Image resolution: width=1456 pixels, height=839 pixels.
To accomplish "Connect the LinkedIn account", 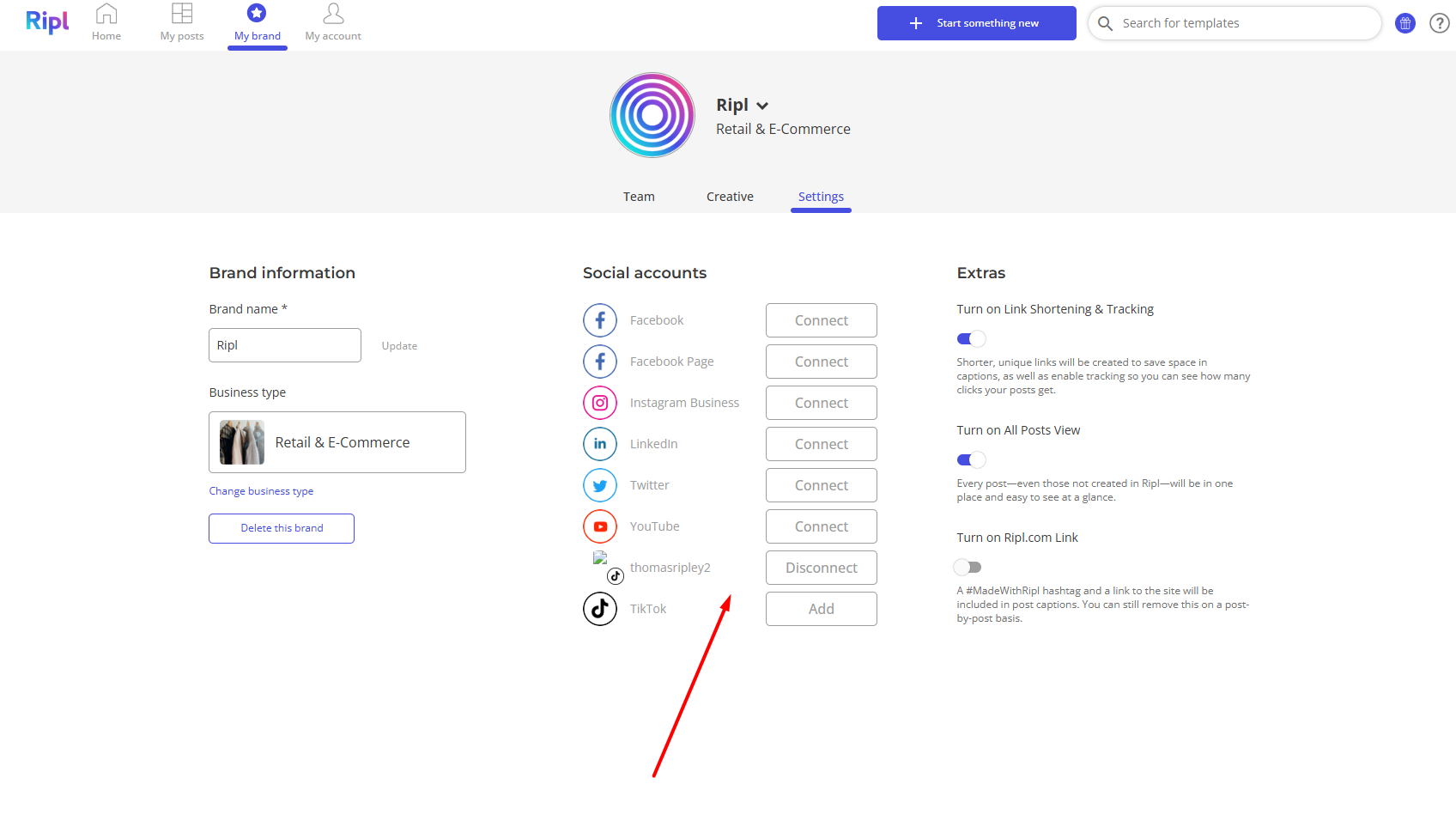I will [x=822, y=444].
